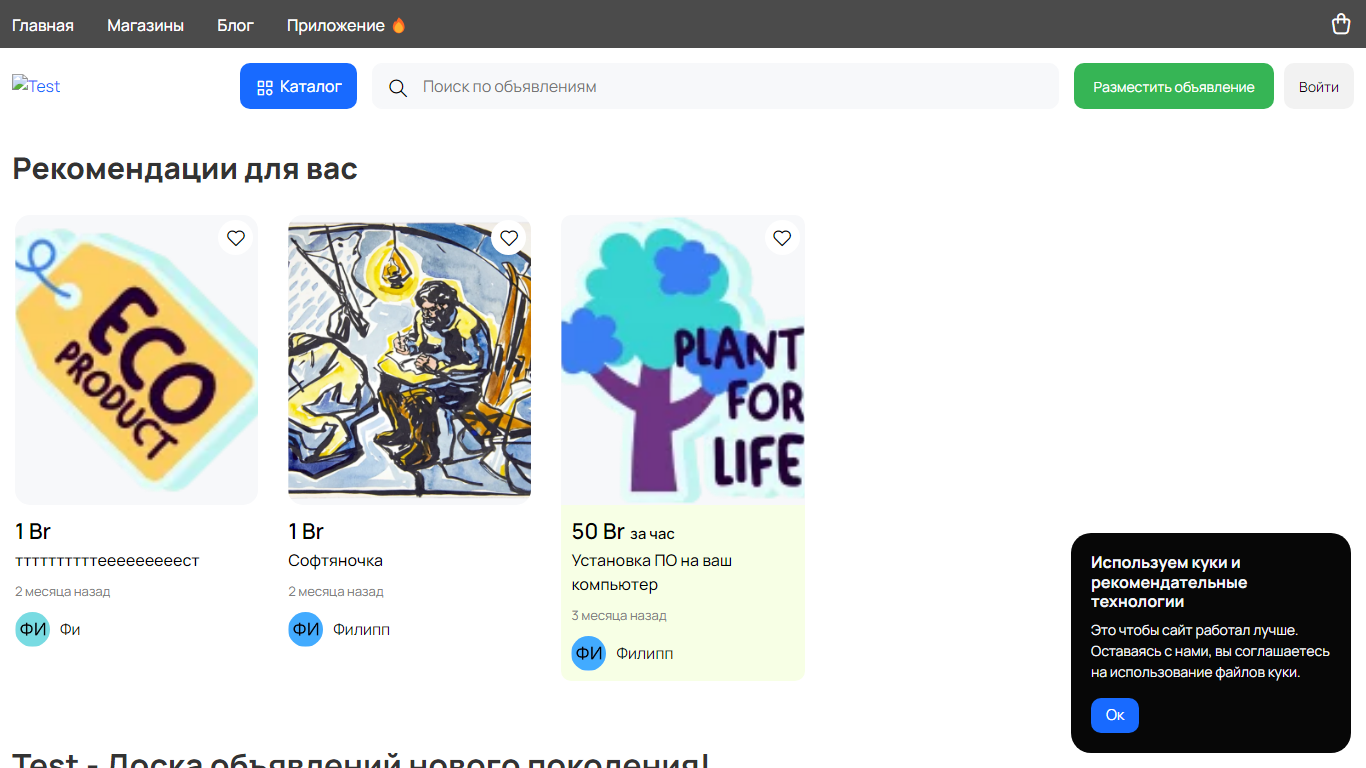The width and height of the screenshot is (1366, 768).
Task: Open the Plant For Life image
Action: [x=683, y=360]
